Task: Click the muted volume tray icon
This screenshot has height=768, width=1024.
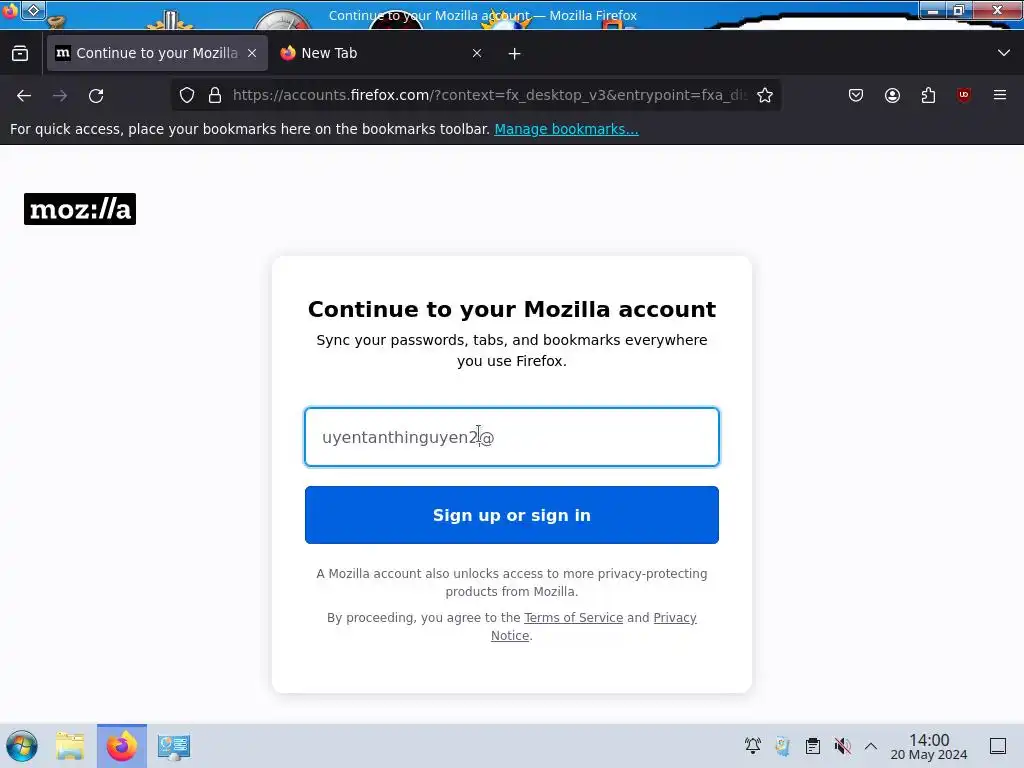Action: tap(842, 746)
